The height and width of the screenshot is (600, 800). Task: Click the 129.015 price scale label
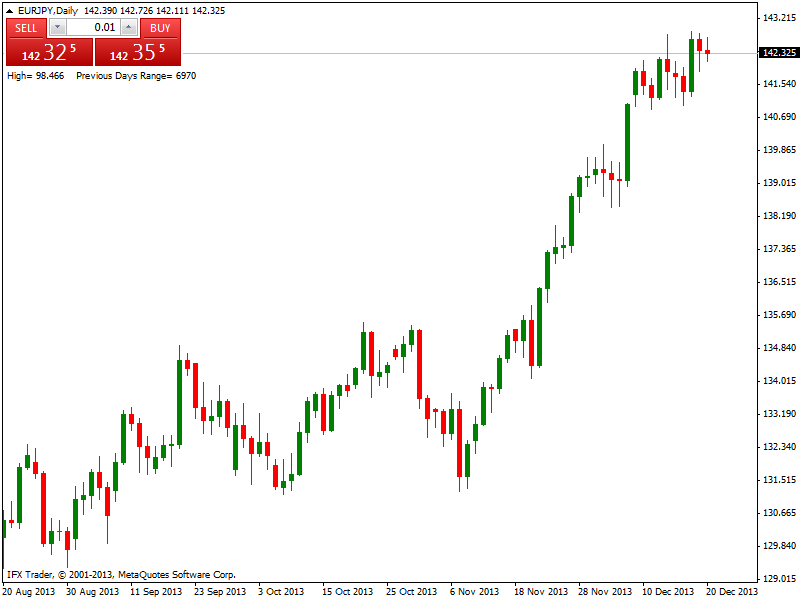point(780,579)
